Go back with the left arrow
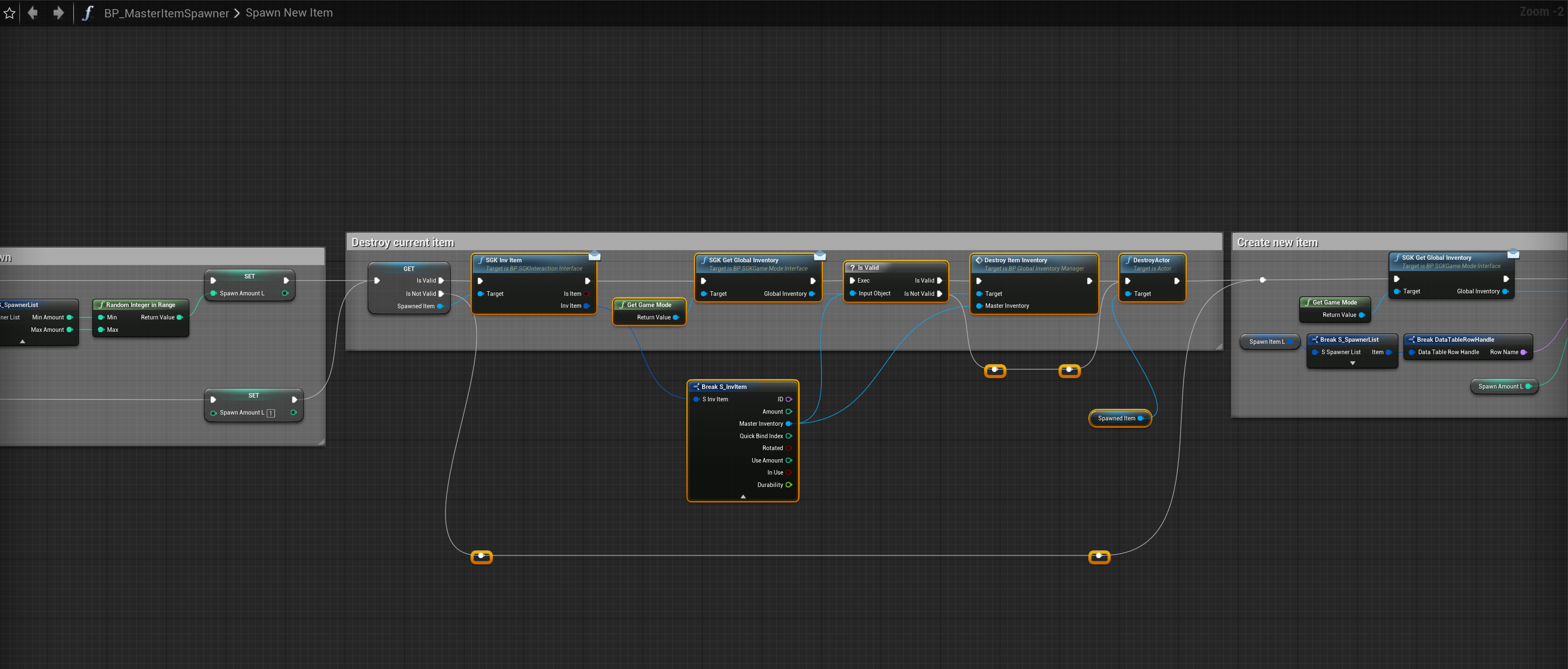Viewport: 1568px width, 669px height. tap(33, 13)
